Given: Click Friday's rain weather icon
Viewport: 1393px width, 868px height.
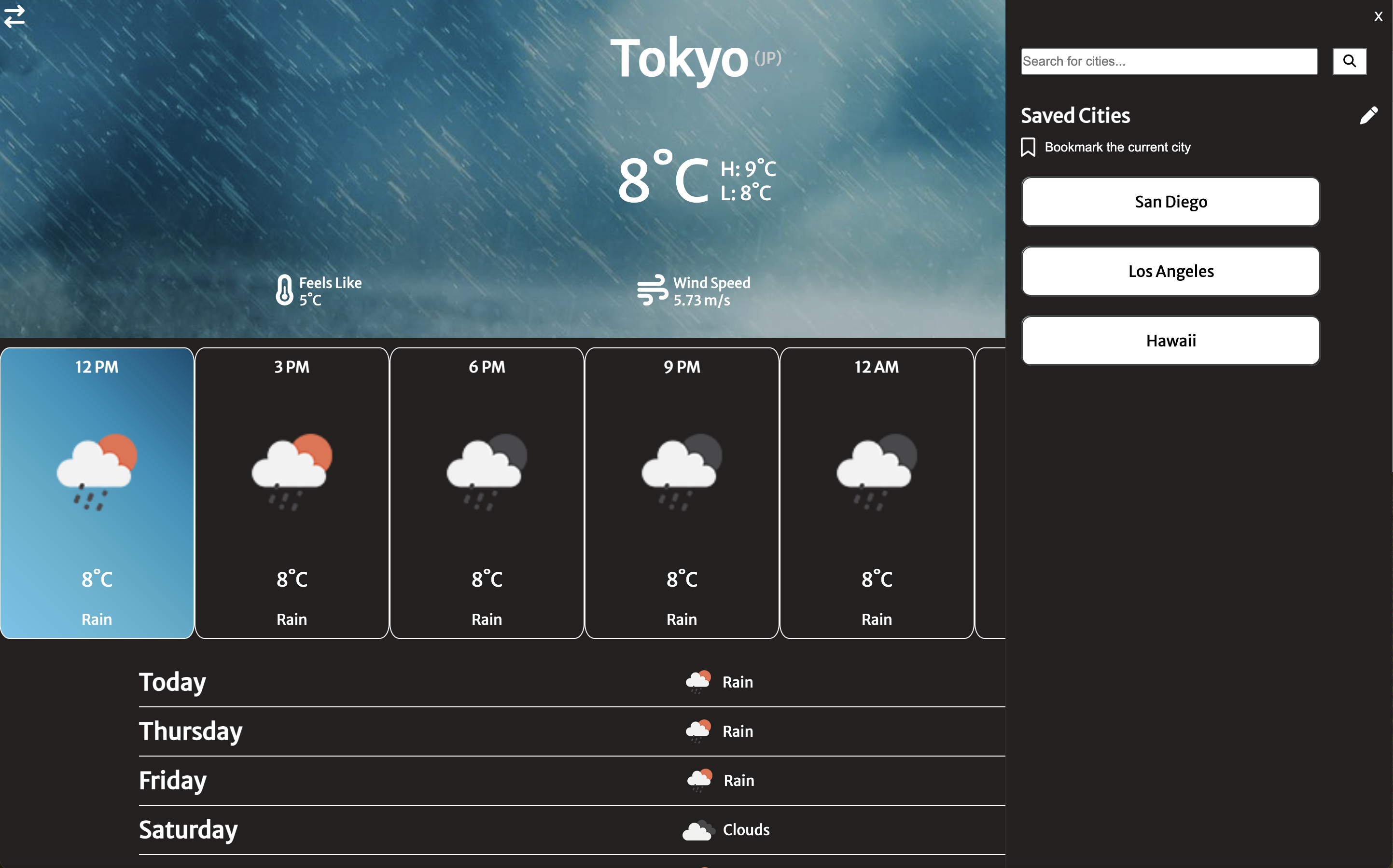Looking at the screenshot, I should [699, 780].
